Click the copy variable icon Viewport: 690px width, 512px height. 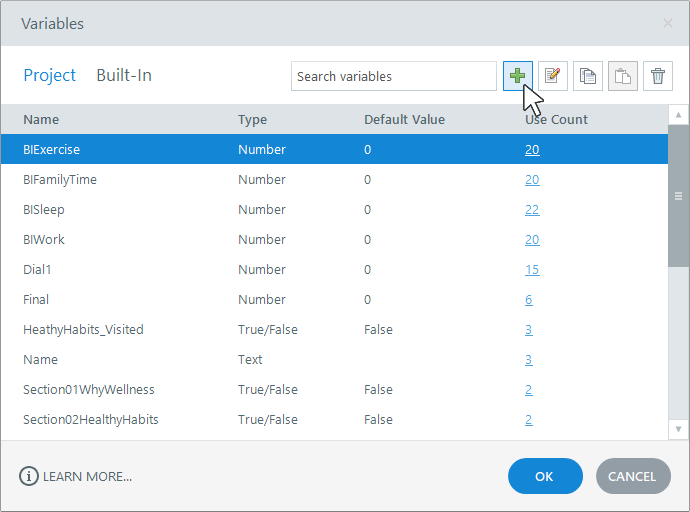(x=588, y=76)
